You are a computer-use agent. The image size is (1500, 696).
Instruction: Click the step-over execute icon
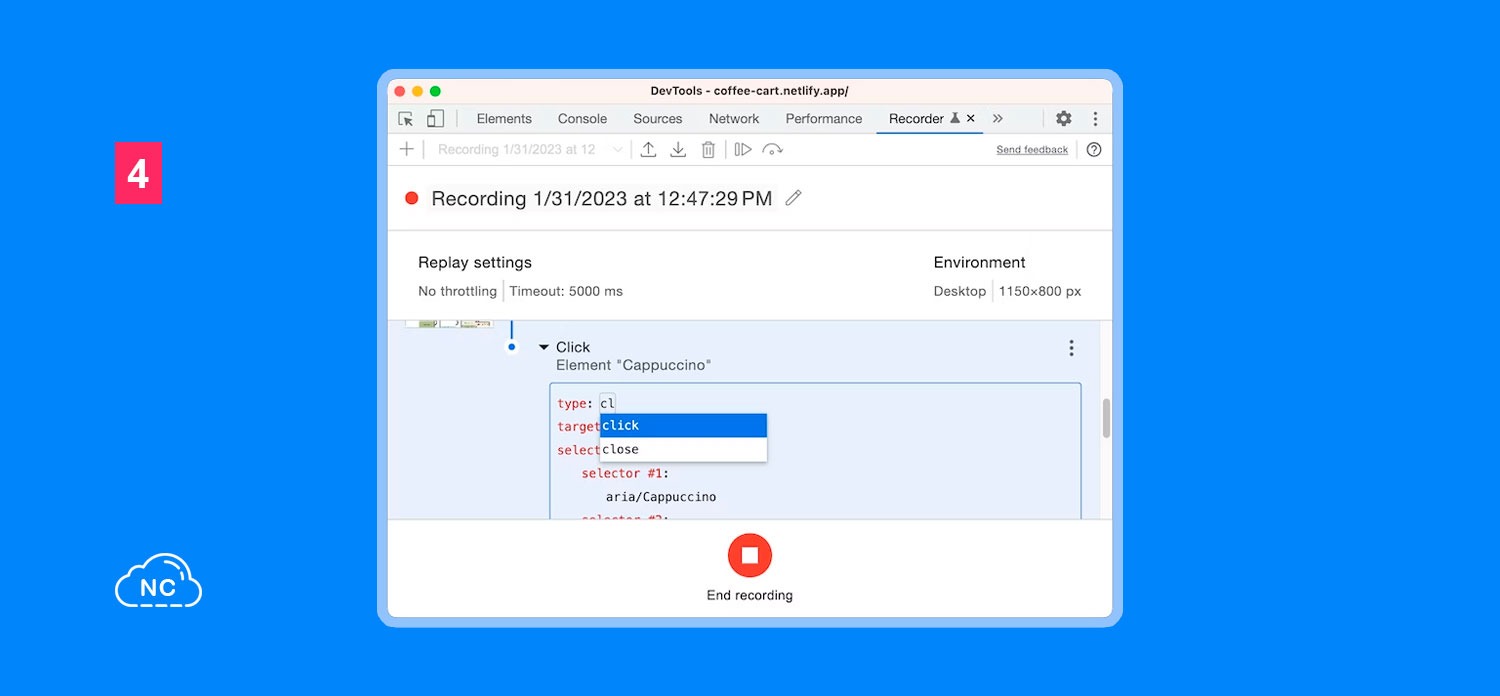772,149
